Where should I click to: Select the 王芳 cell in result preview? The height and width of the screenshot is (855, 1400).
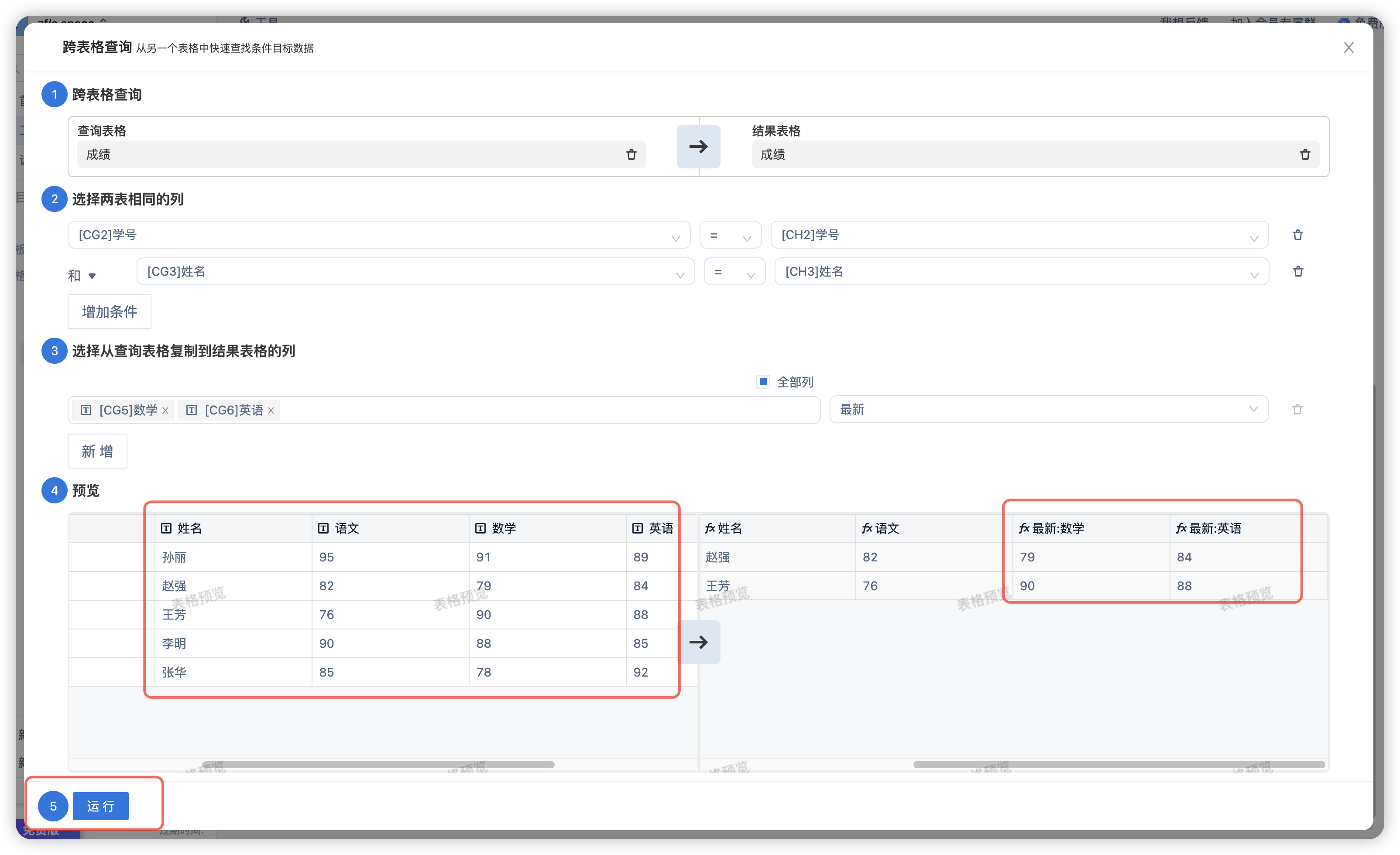[777, 586]
